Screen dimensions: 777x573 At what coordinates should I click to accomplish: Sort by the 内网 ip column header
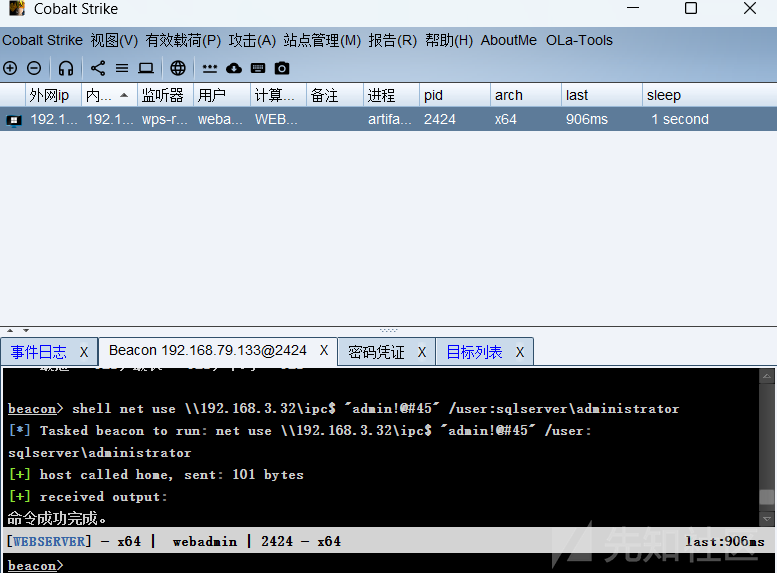[x=109, y=95]
